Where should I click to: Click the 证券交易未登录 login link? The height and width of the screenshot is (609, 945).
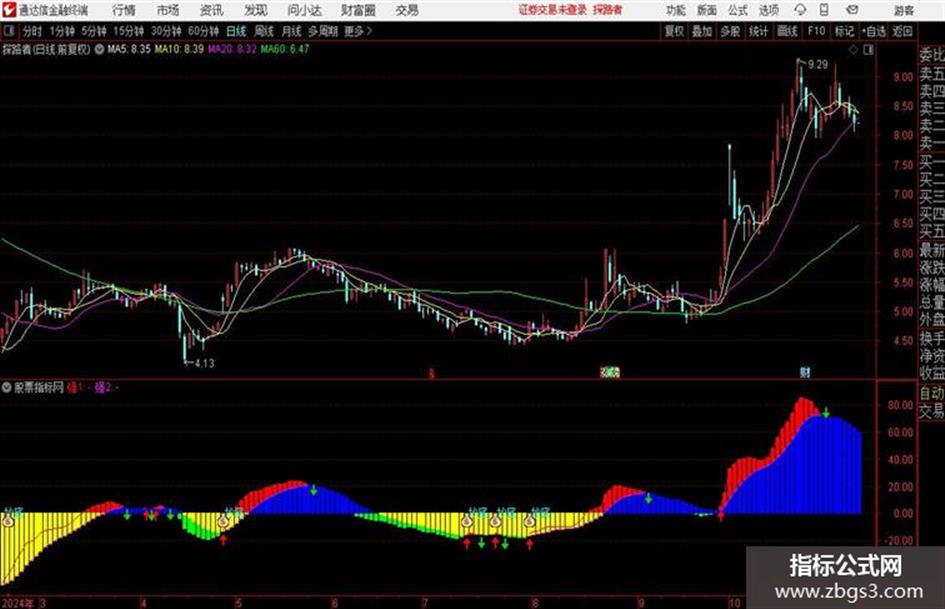(552, 10)
